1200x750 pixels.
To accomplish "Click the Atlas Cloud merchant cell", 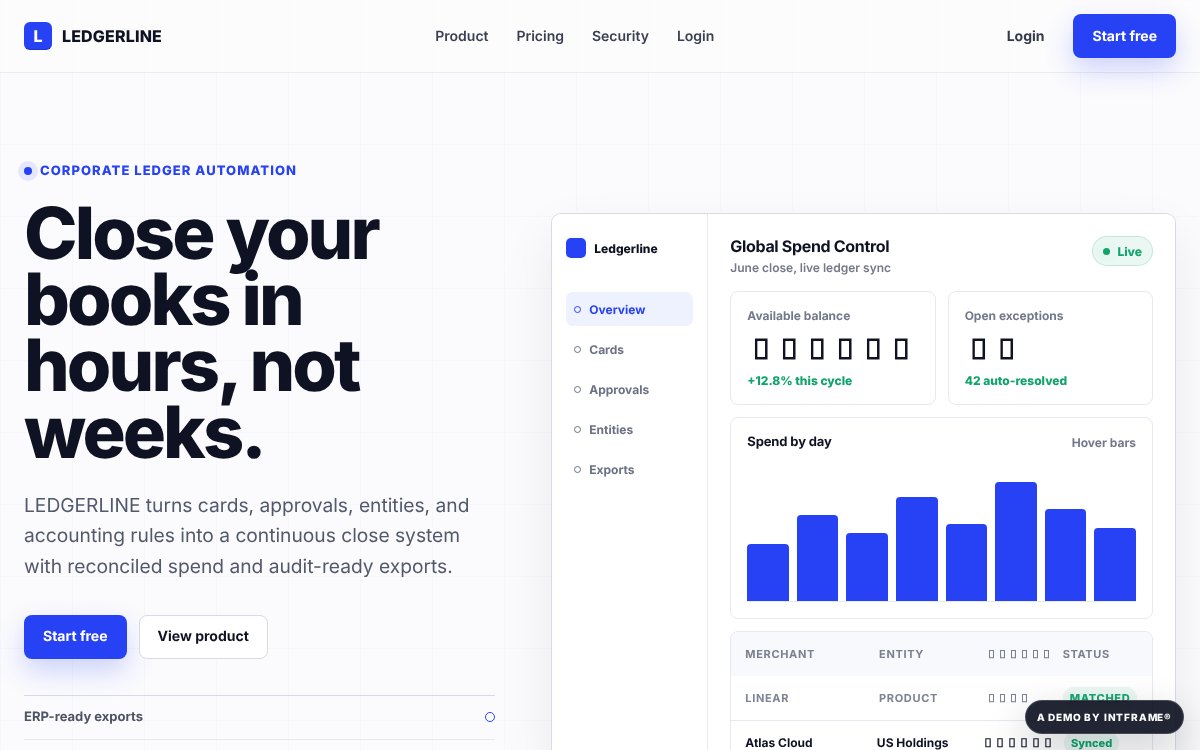I will click(x=779, y=743).
